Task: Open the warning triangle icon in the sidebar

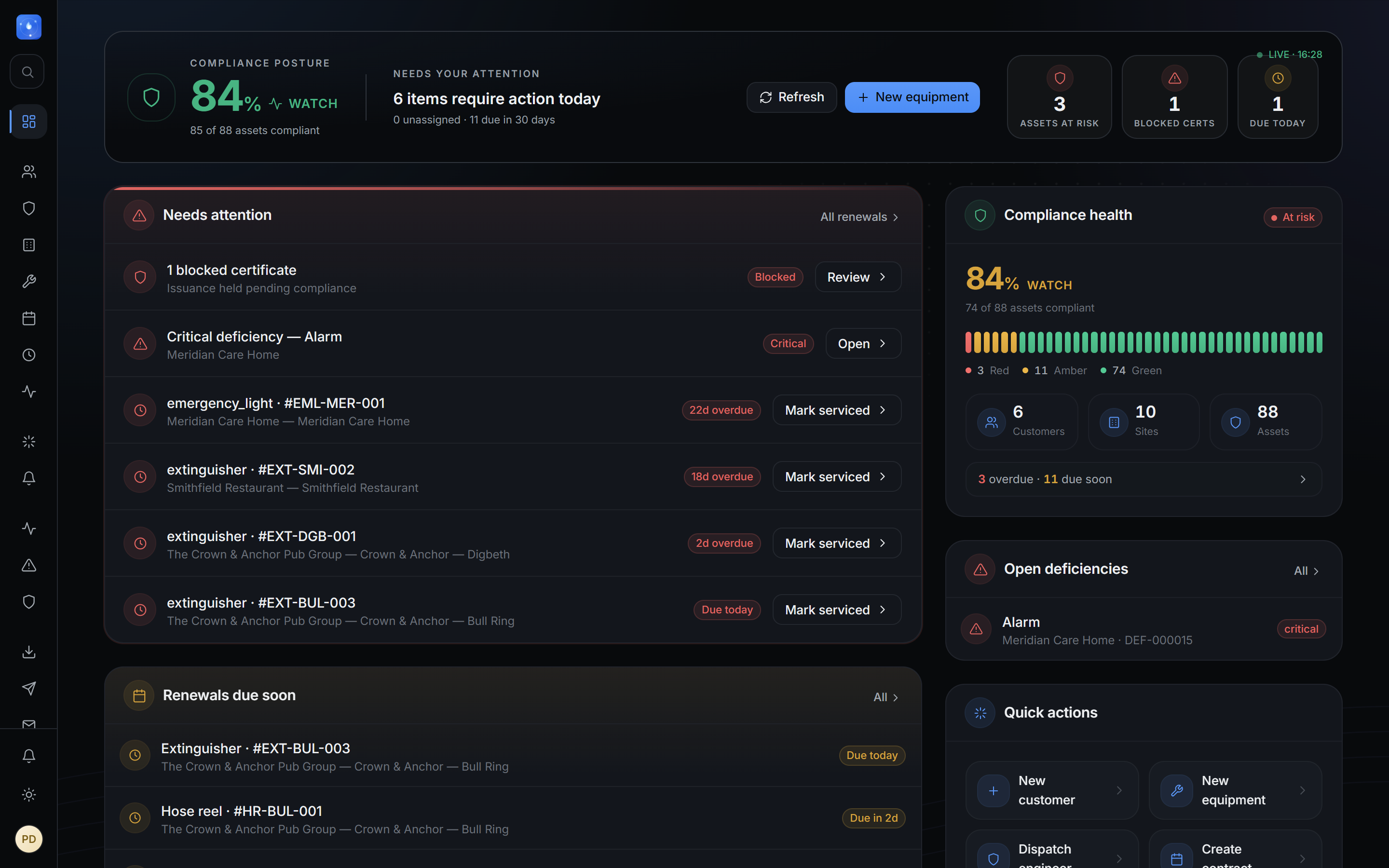Action: pyautogui.click(x=29, y=566)
